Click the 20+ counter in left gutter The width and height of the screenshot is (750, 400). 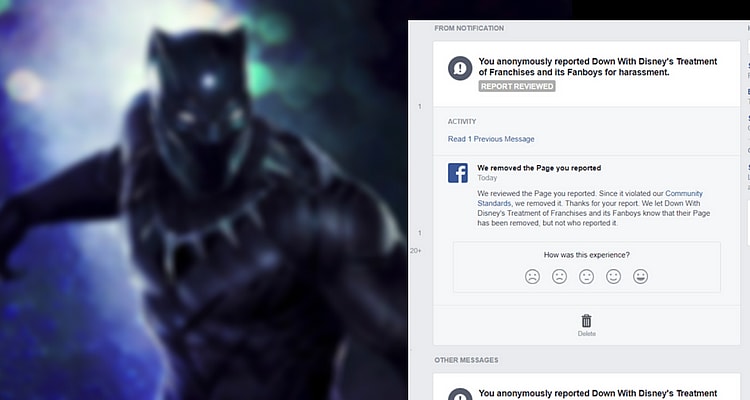pos(416,250)
